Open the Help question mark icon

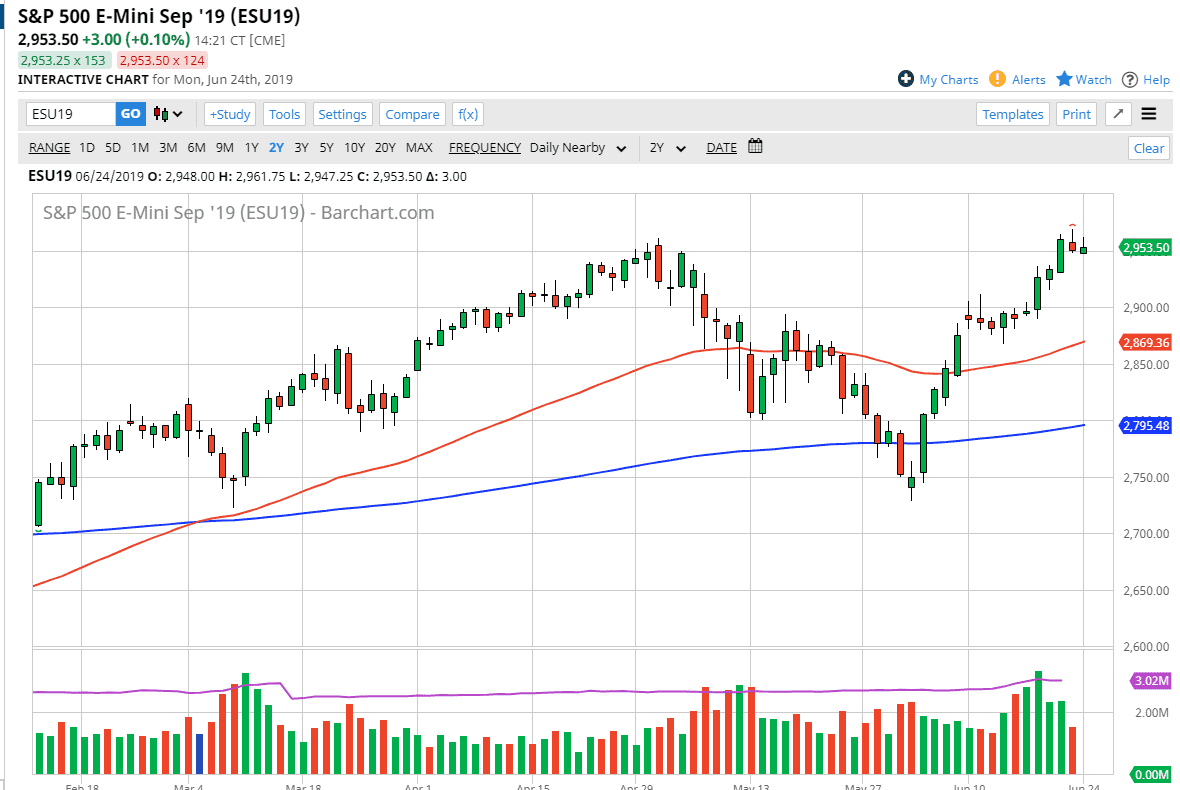[x=1129, y=79]
